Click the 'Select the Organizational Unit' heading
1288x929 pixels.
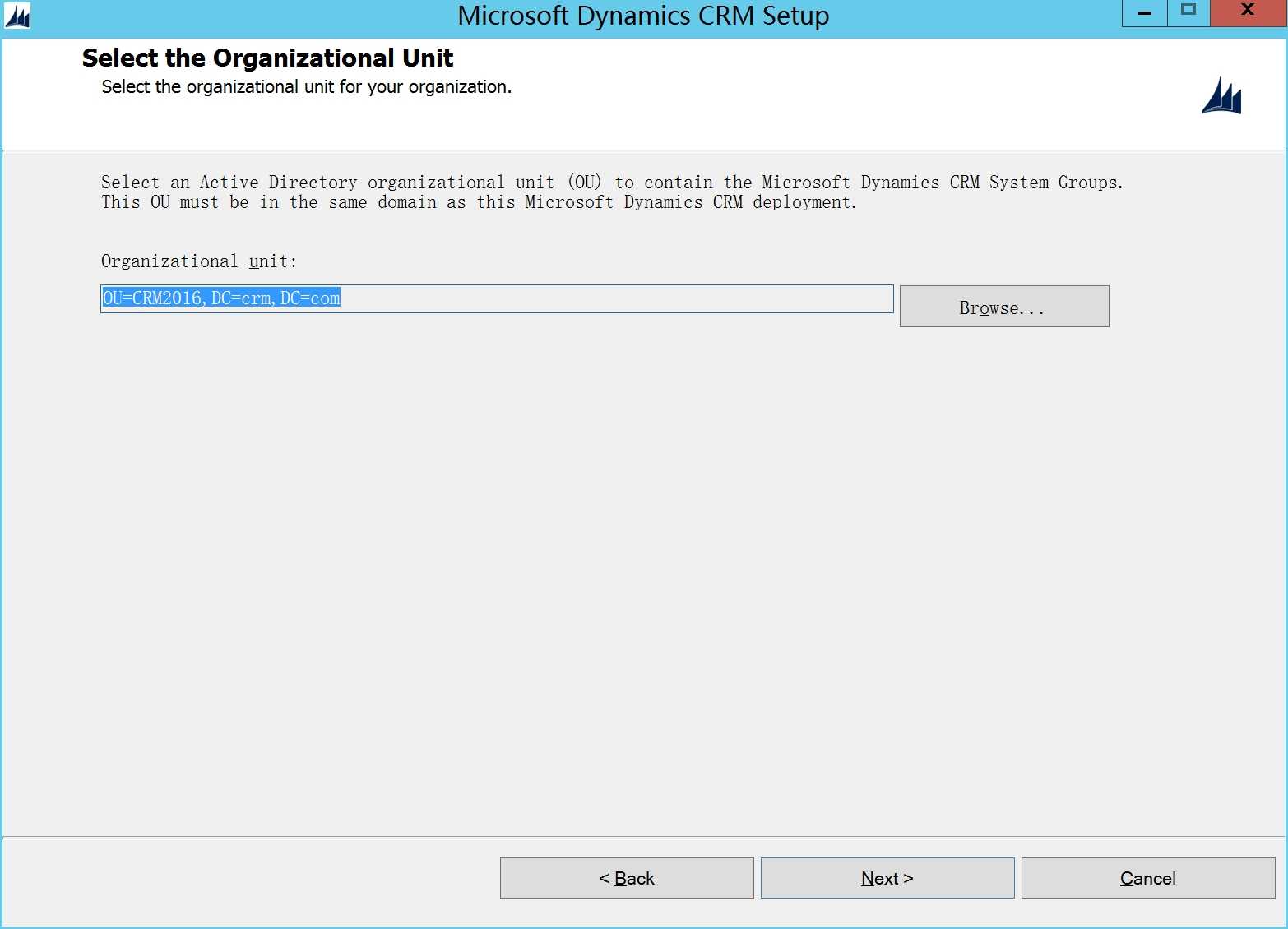267,58
